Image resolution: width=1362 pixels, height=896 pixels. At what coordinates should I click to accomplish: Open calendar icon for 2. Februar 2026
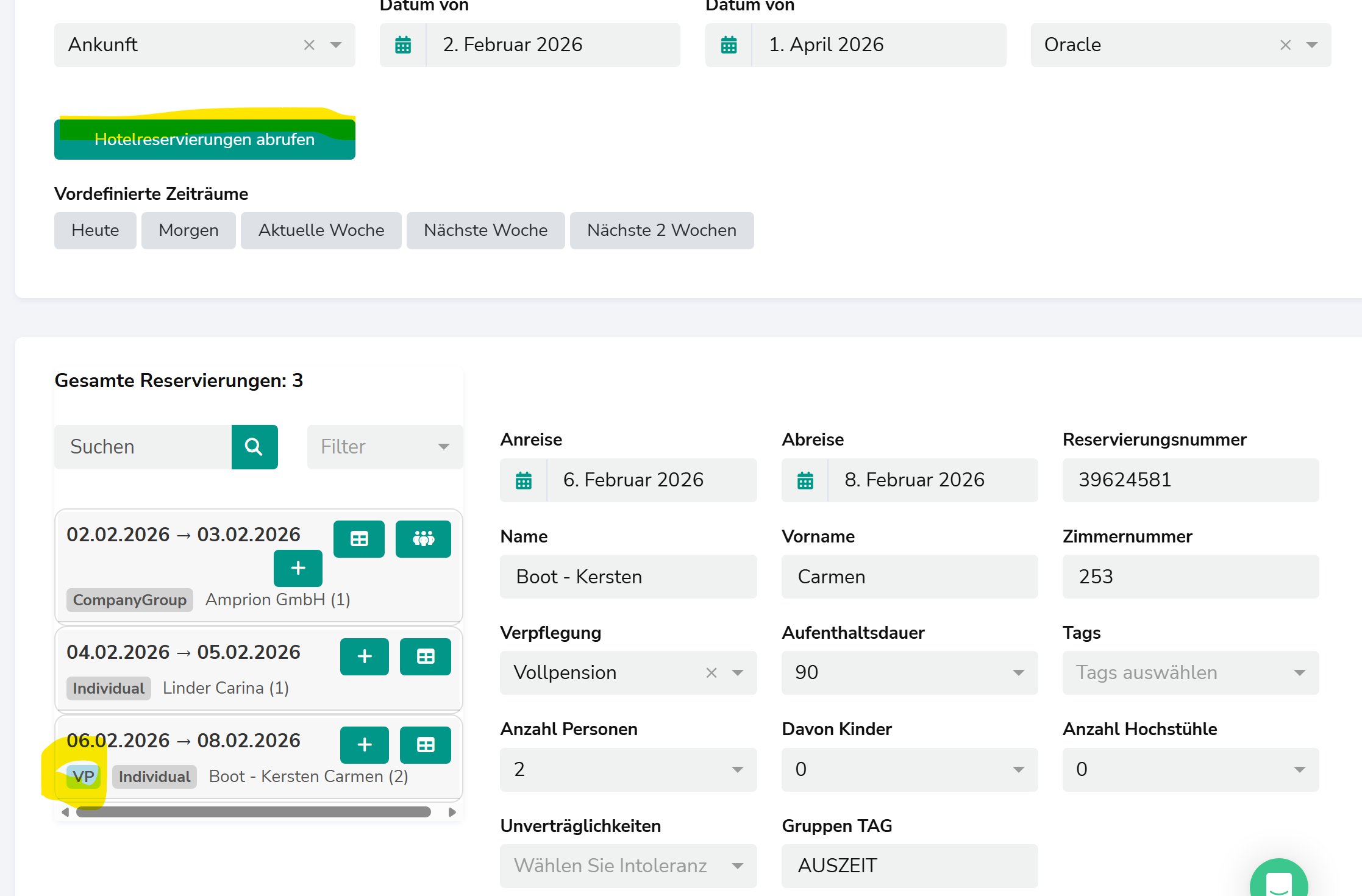pyautogui.click(x=403, y=45)
